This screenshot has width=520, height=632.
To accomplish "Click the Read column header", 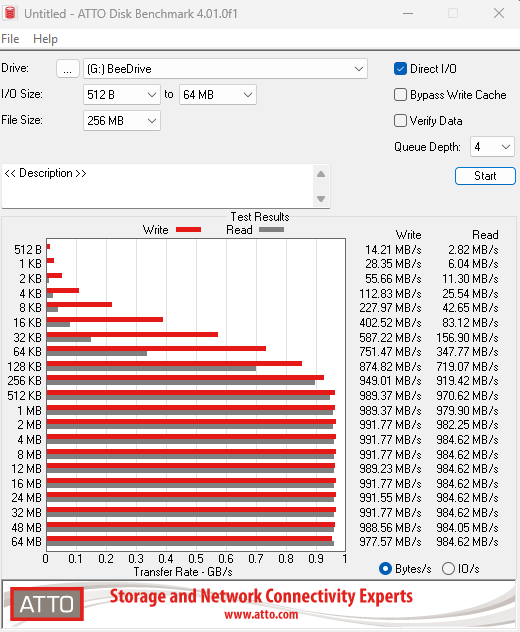I will (x=485, y=235).
